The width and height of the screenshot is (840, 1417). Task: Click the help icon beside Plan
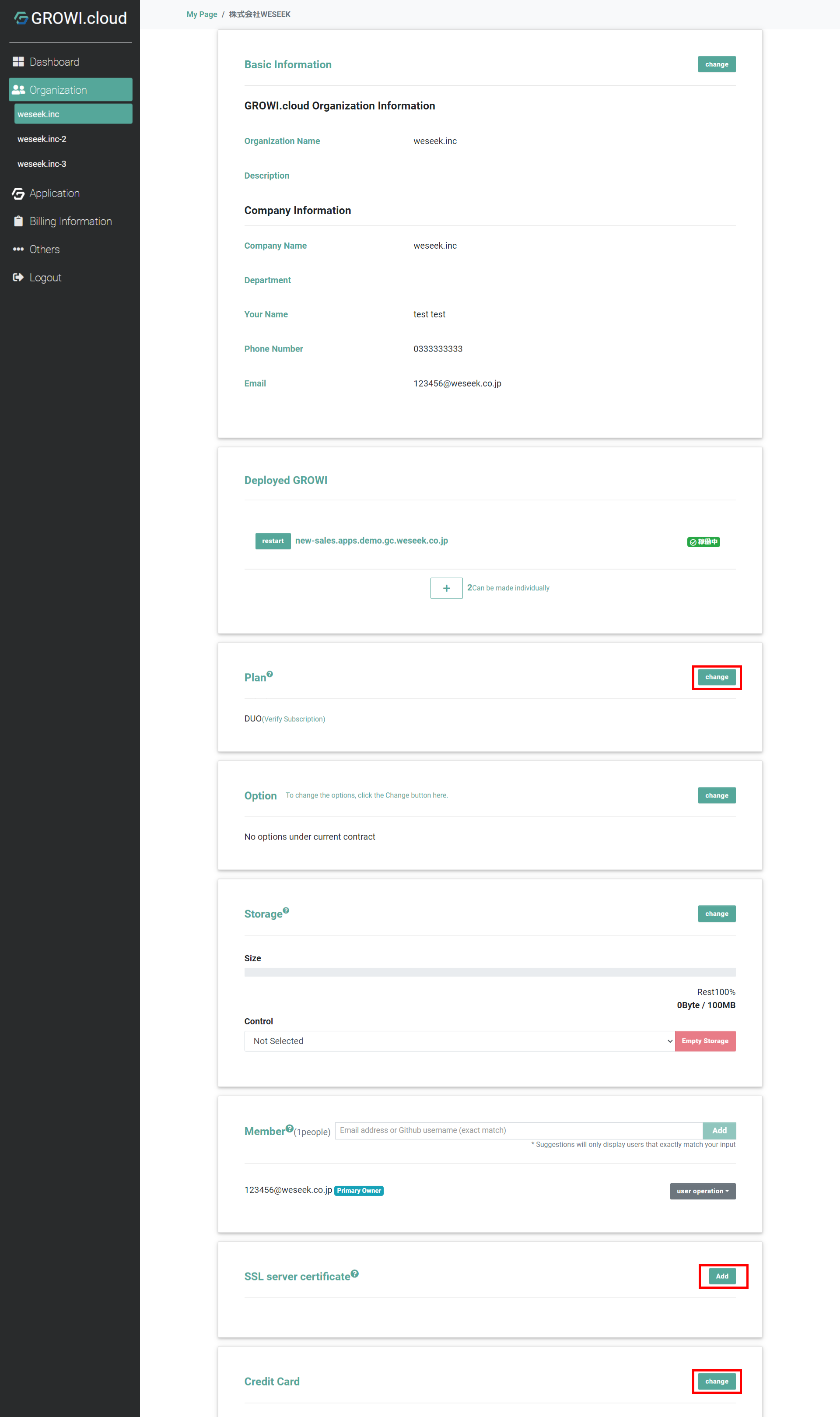click(x=269, y=674)
